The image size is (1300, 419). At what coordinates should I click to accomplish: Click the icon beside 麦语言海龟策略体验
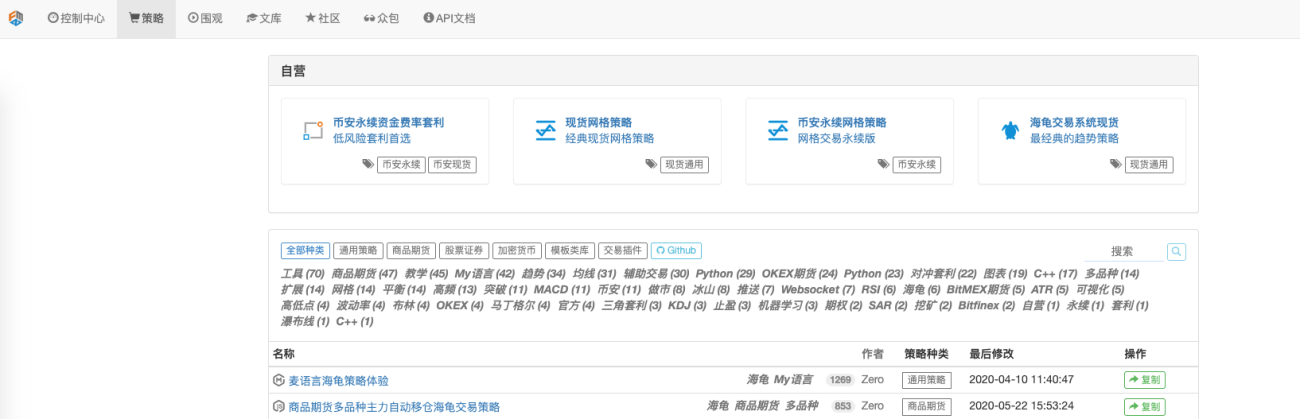(279, 380)
